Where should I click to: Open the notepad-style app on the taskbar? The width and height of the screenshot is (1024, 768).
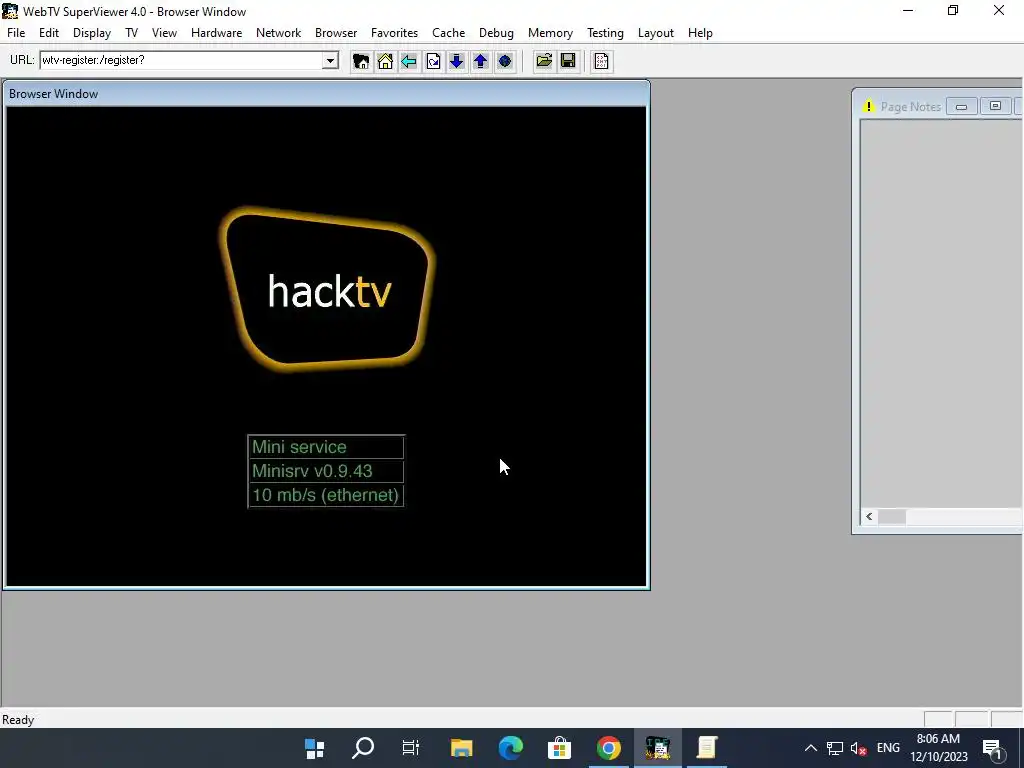pos(707,748)
